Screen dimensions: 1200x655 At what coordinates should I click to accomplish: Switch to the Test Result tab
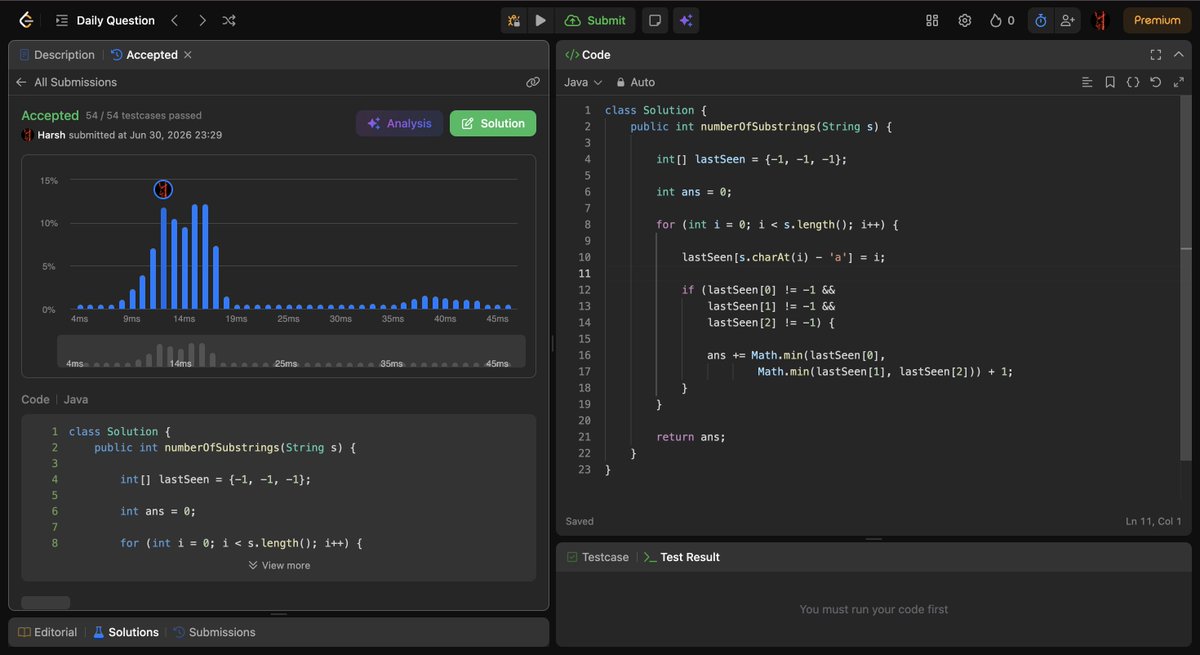click(682, 557)
